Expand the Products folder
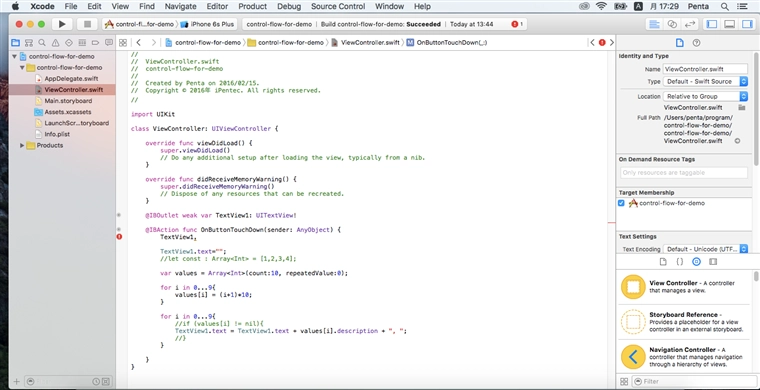 pyautogui.click(x=22, y=145)
